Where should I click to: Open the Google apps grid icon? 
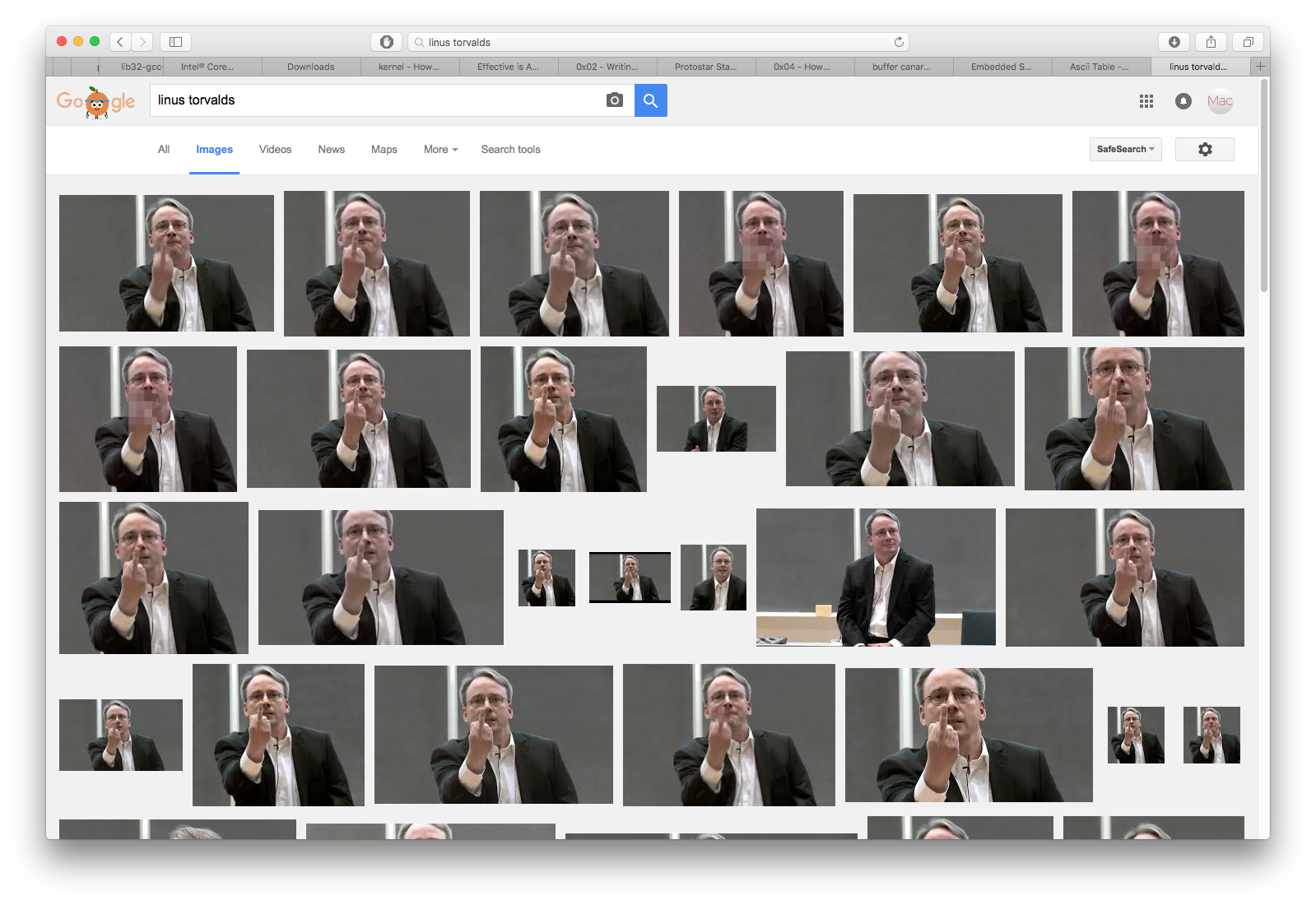pos(1146,101)
